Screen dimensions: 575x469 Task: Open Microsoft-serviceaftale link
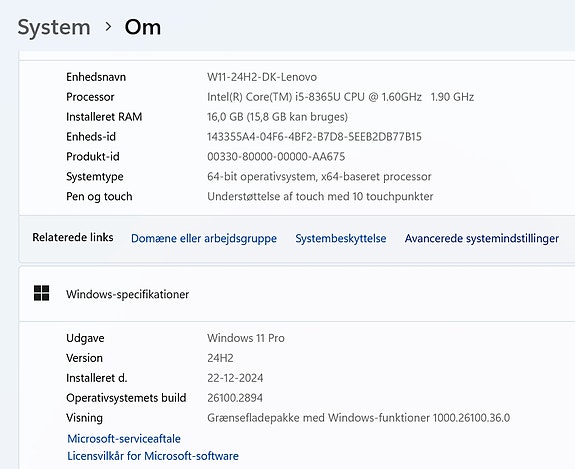click(124, 439)
